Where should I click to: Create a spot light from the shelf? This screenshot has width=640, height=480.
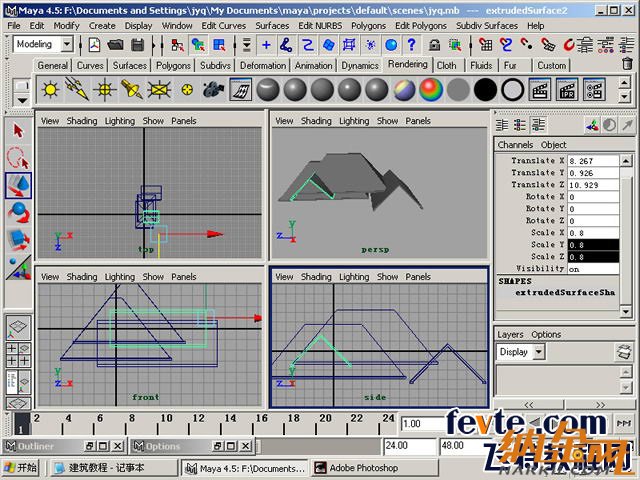(x=131, y=90)
